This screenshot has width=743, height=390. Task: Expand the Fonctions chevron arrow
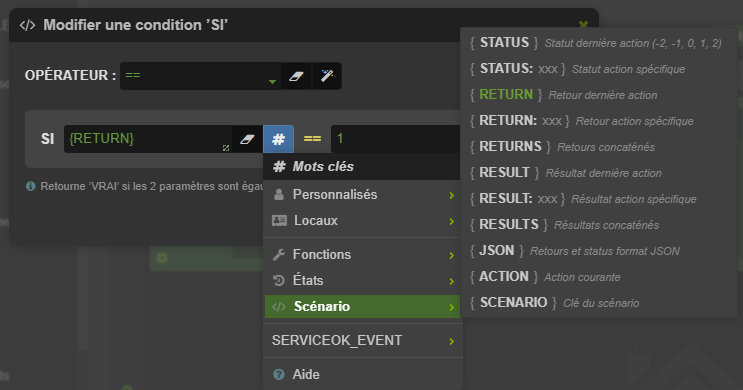click(452, 255)
